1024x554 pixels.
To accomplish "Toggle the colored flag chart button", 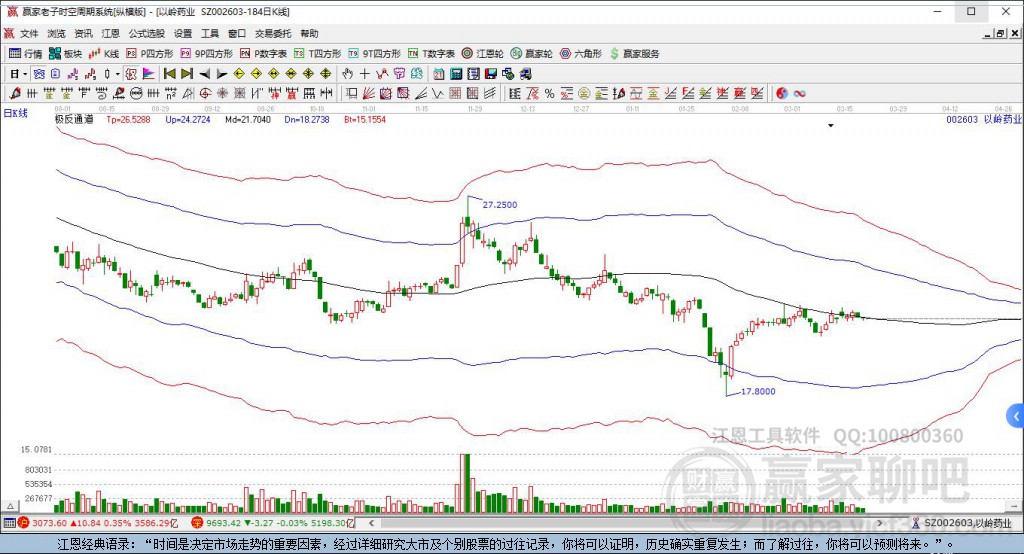I will (148, 74).
